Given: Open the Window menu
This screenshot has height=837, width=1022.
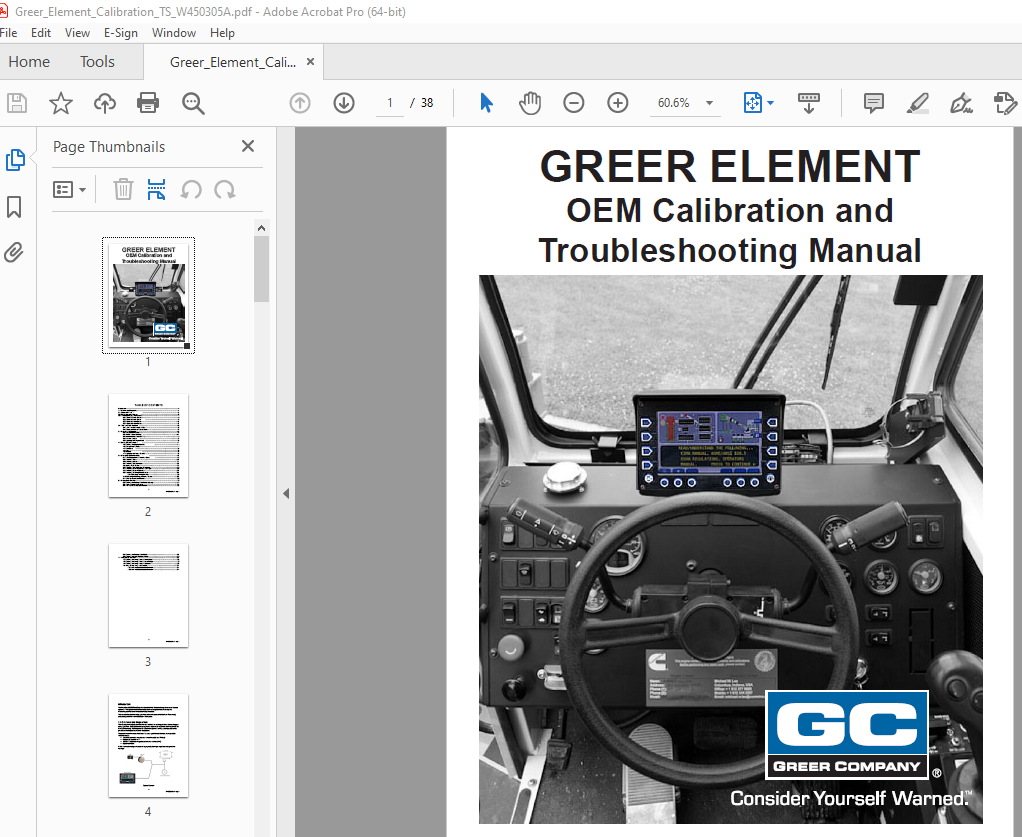Looking at the screenshot, I should click(173, 33).
